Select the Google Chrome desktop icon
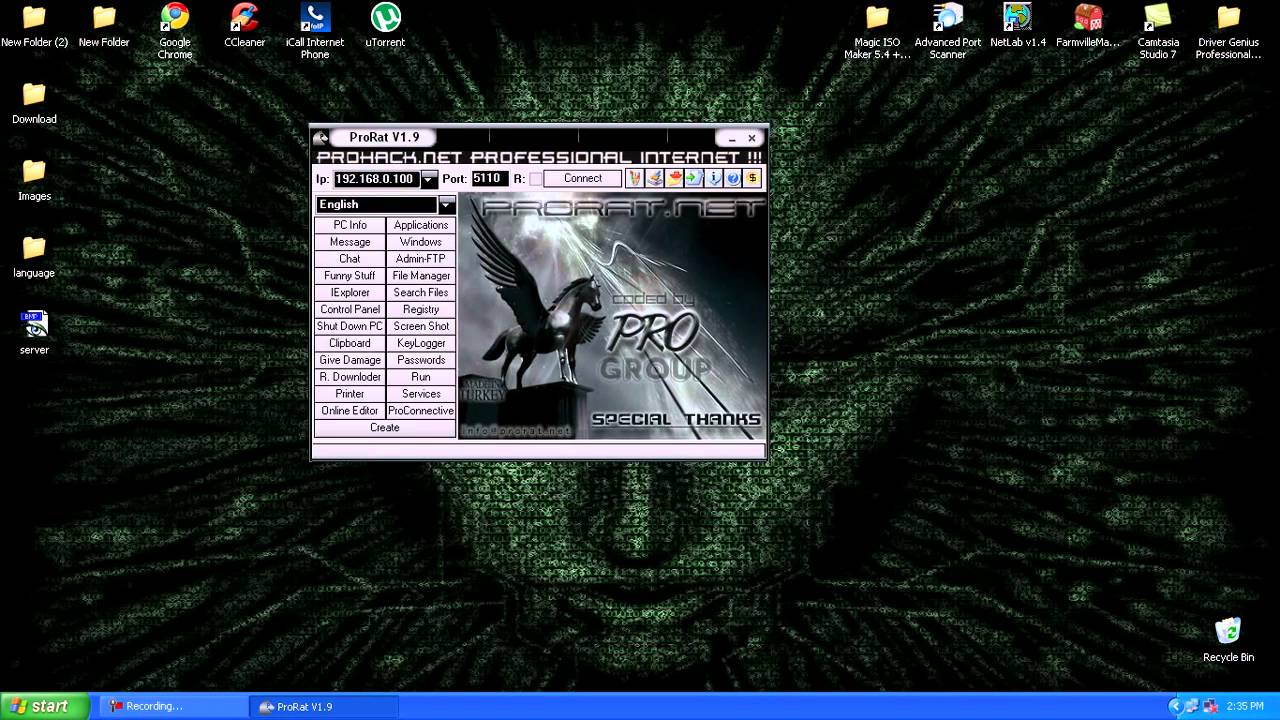 pos(175,31)
